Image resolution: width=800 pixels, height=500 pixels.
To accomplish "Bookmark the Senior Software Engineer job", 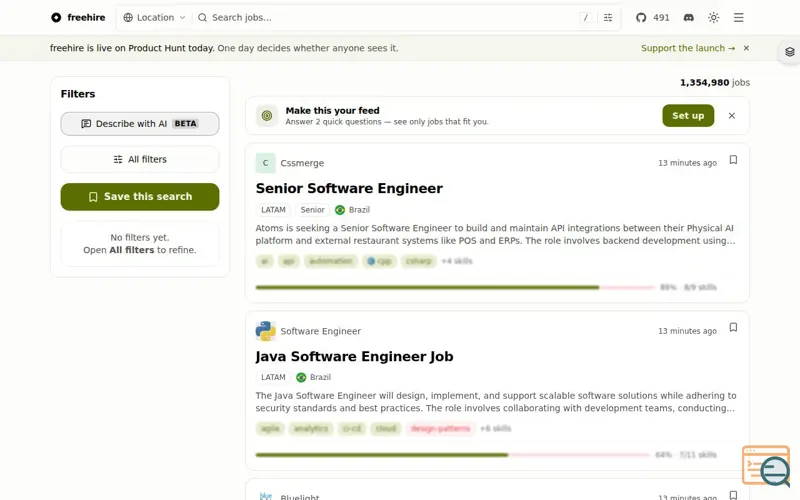I will click(733, 160).
